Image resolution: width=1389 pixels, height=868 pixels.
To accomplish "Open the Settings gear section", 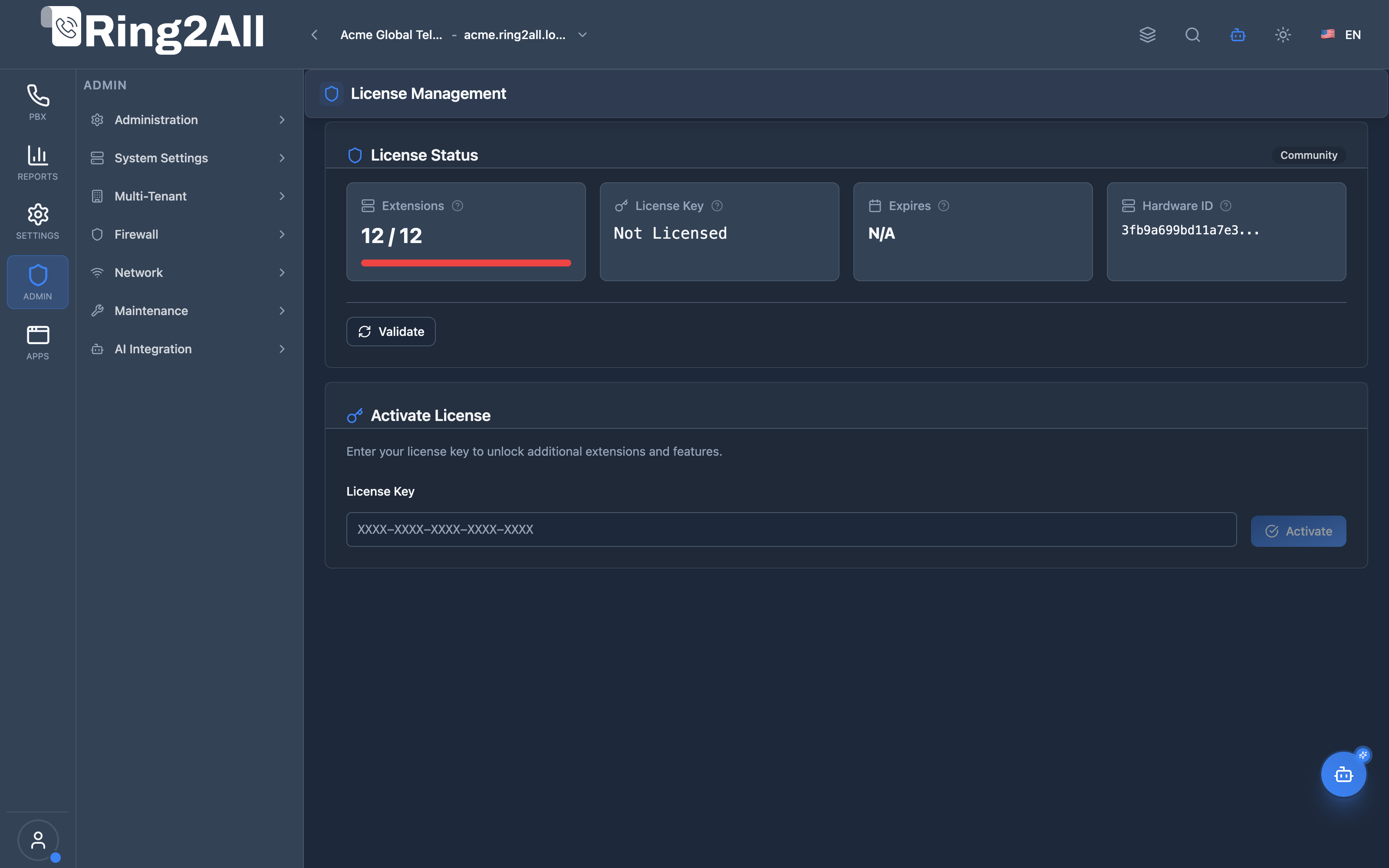I will [38, 222].
